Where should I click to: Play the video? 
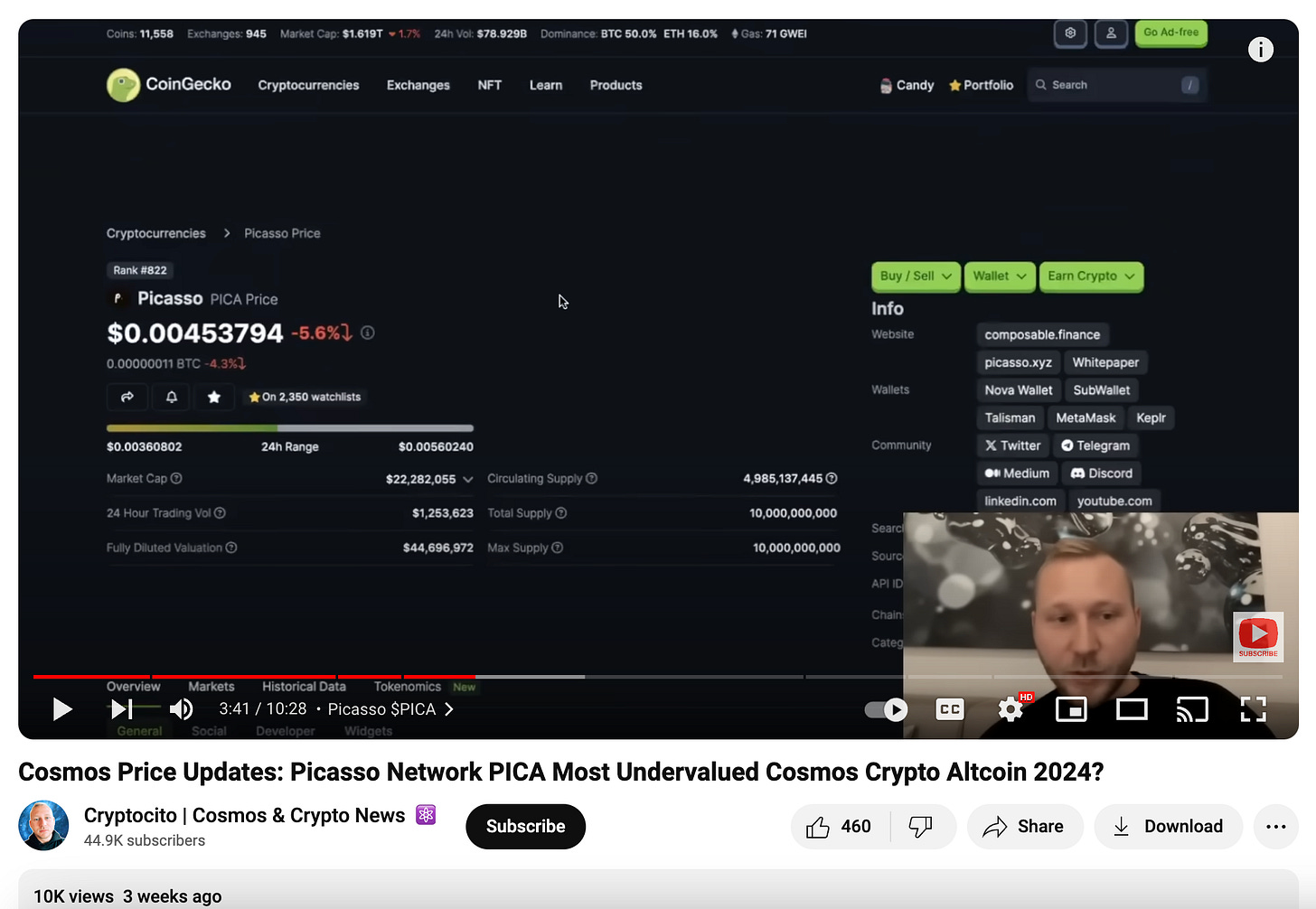(61, 709)
